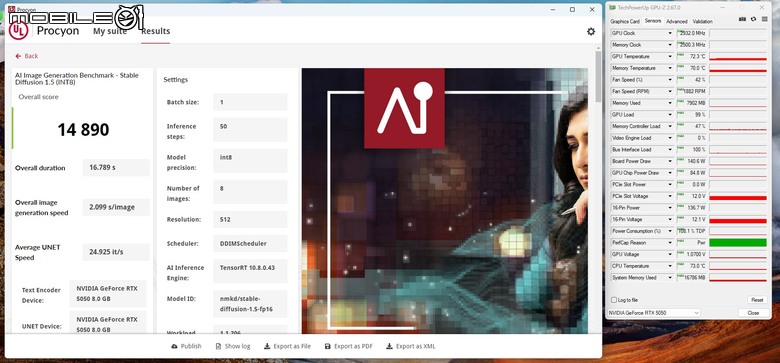780x363 pixels.
Task: Click the green PerfCap Reason bar
Action: click(738, 243)
